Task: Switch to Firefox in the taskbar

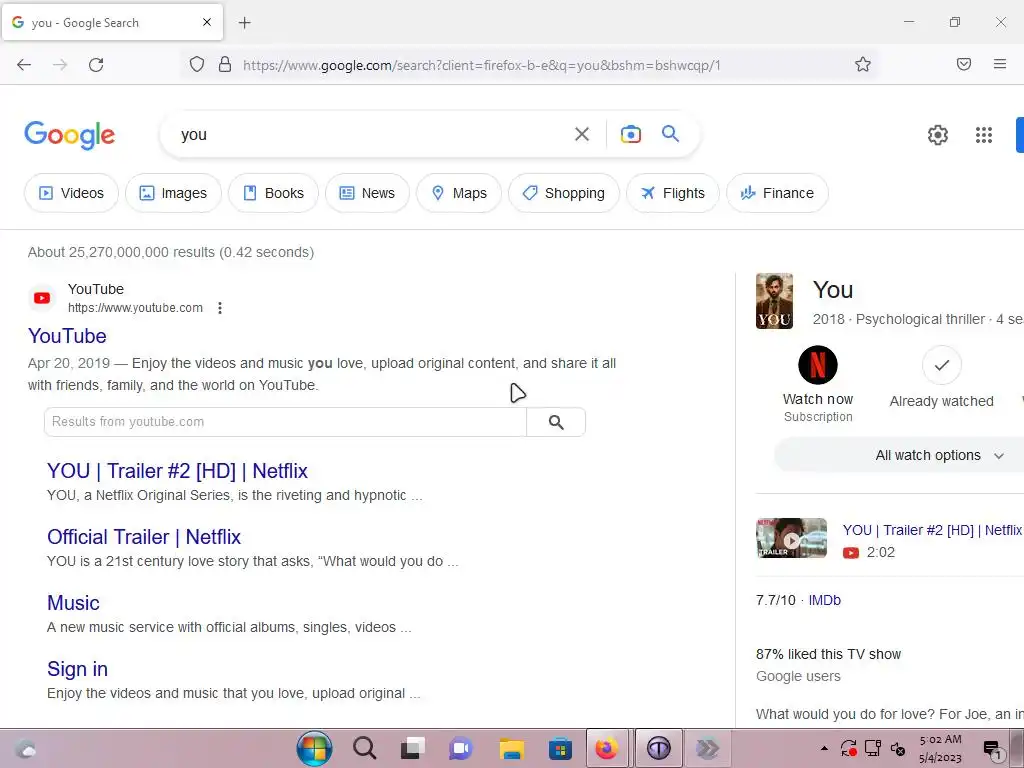Action: coord(607,748)
